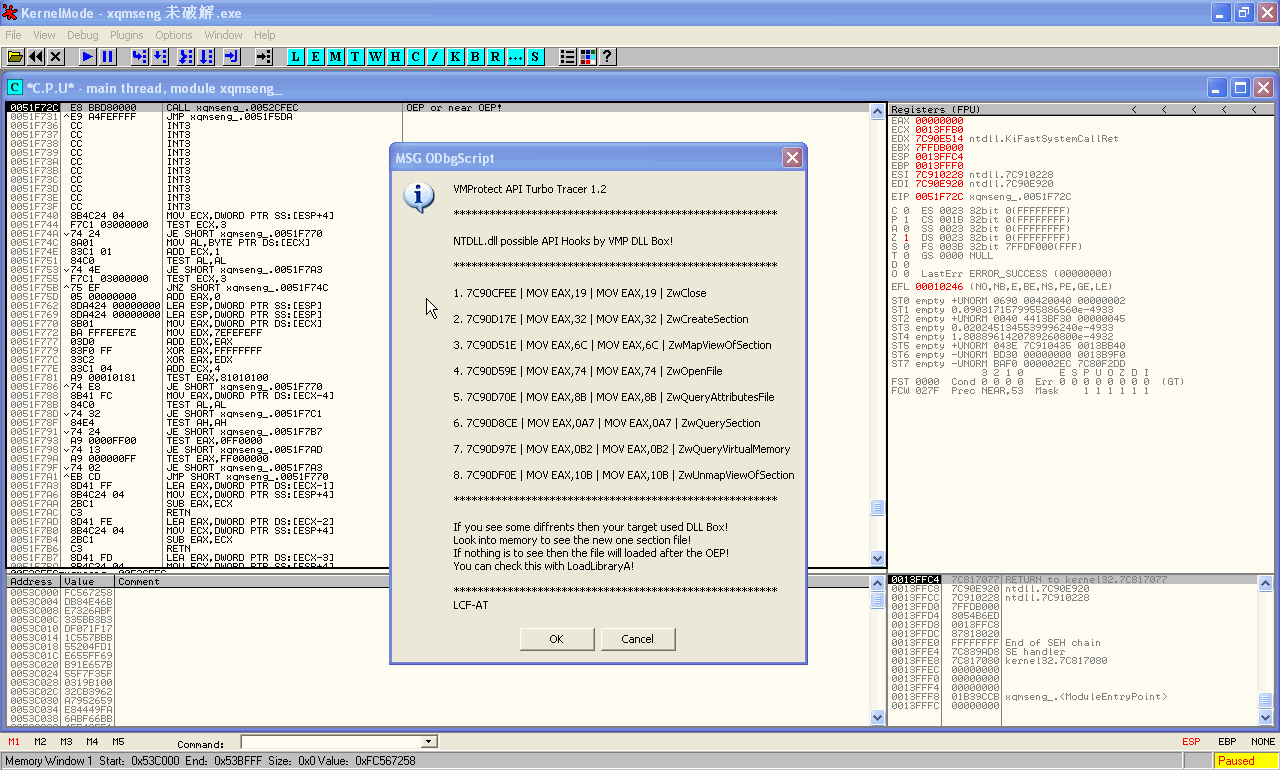1280x770 pixels.
Task: Switch to memory window M4
Action: pyautogui.click(x=92, y=742)
